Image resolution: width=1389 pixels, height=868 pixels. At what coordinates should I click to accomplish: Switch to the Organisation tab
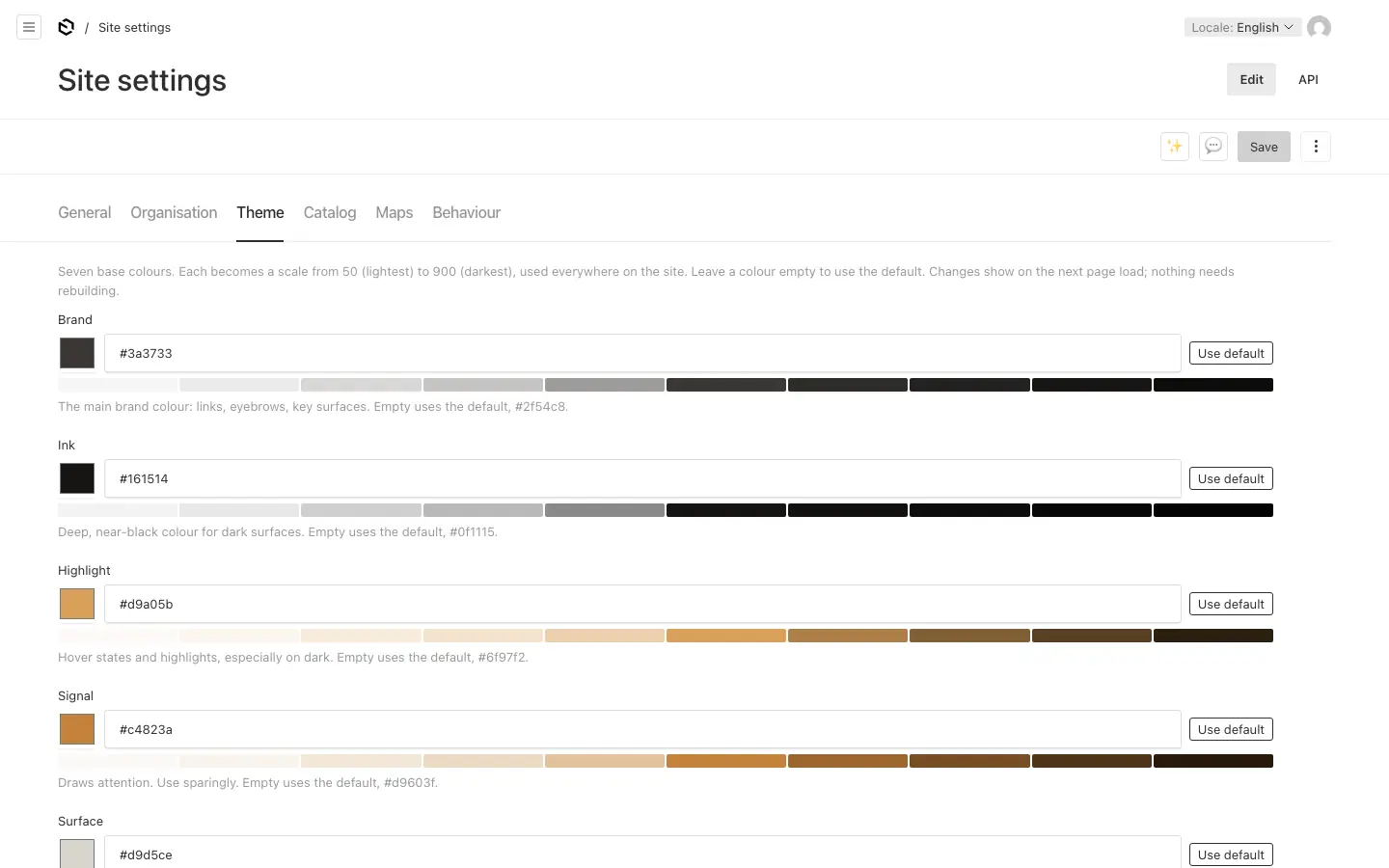(x=174, y=212)
